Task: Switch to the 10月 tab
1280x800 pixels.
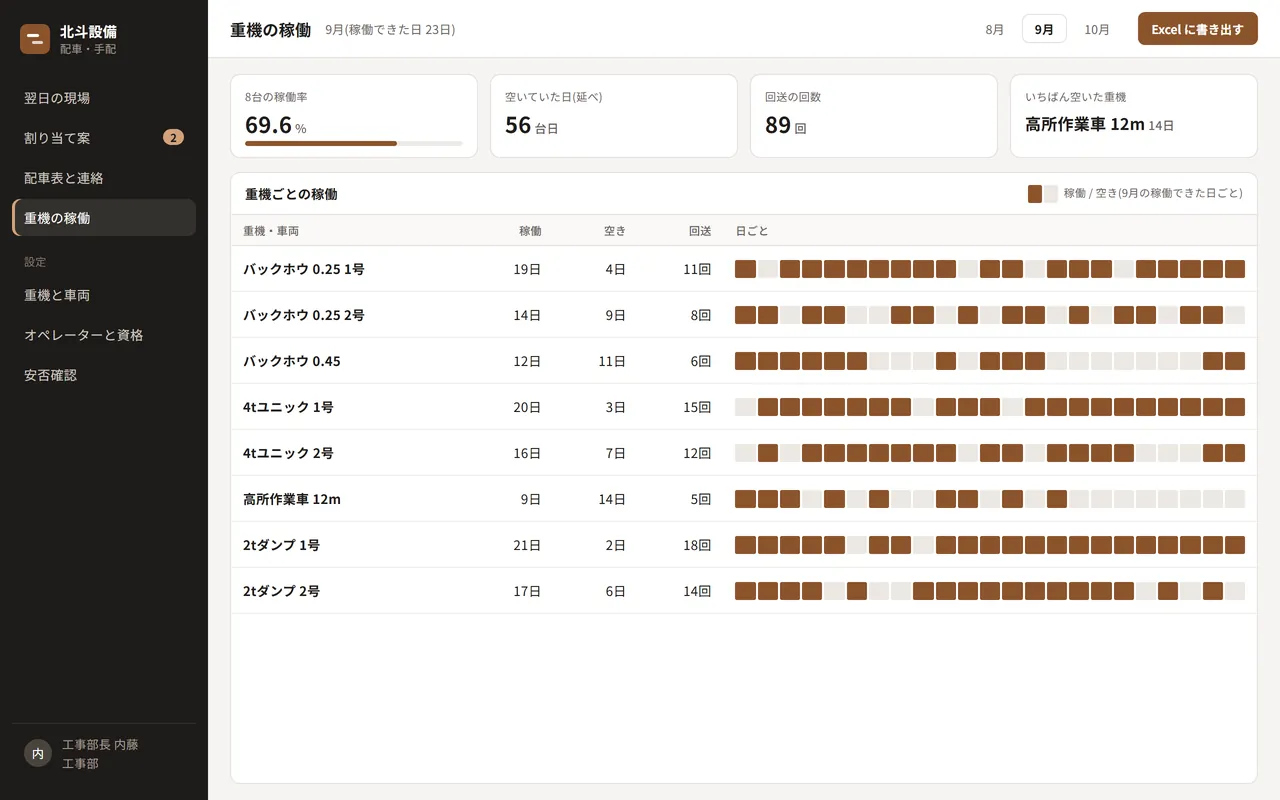Action: 1097,29
